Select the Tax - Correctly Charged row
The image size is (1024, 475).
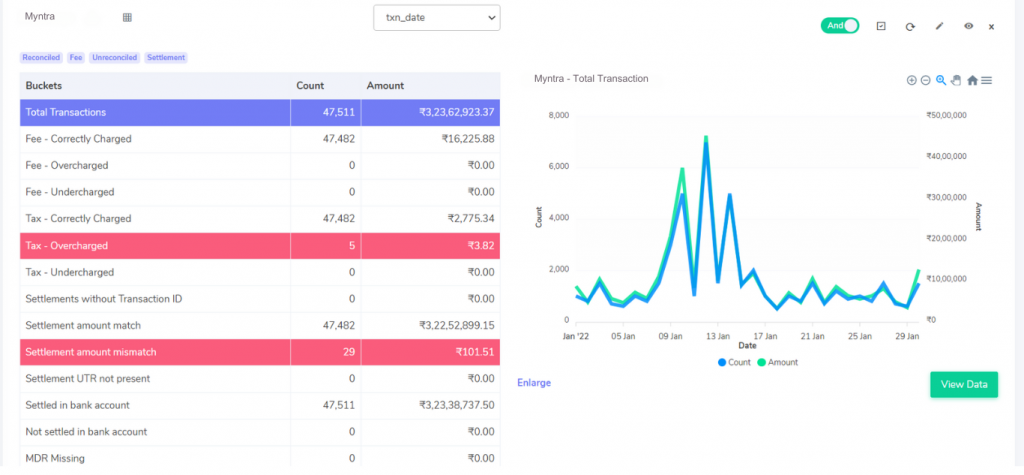(x=260, y=219)
